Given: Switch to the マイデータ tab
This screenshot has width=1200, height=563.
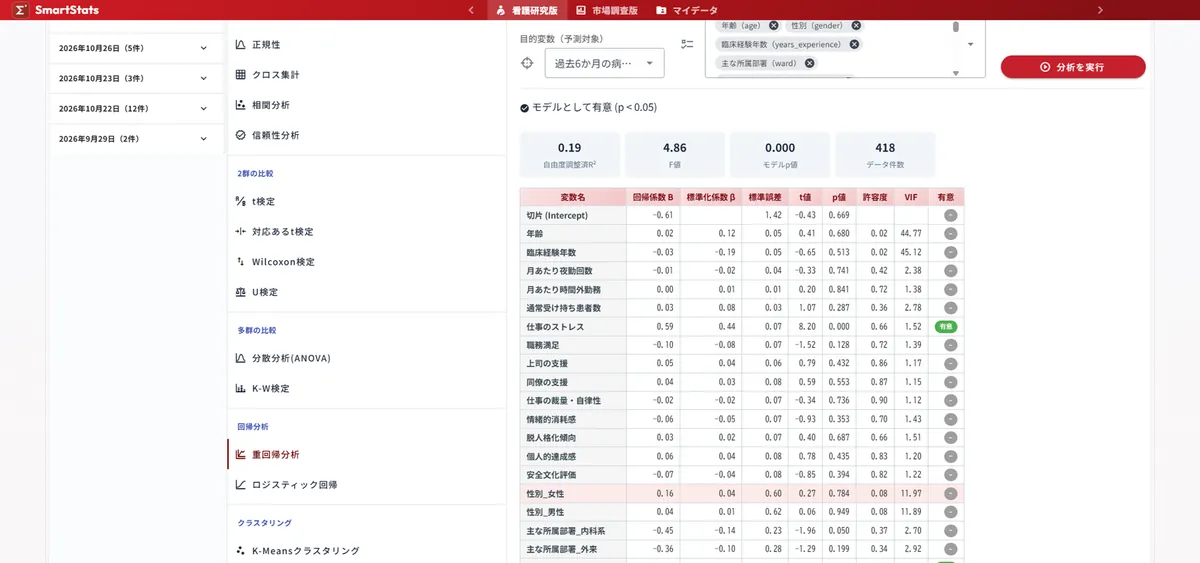Looking at the screenshot, I should (x=687, y=10).
